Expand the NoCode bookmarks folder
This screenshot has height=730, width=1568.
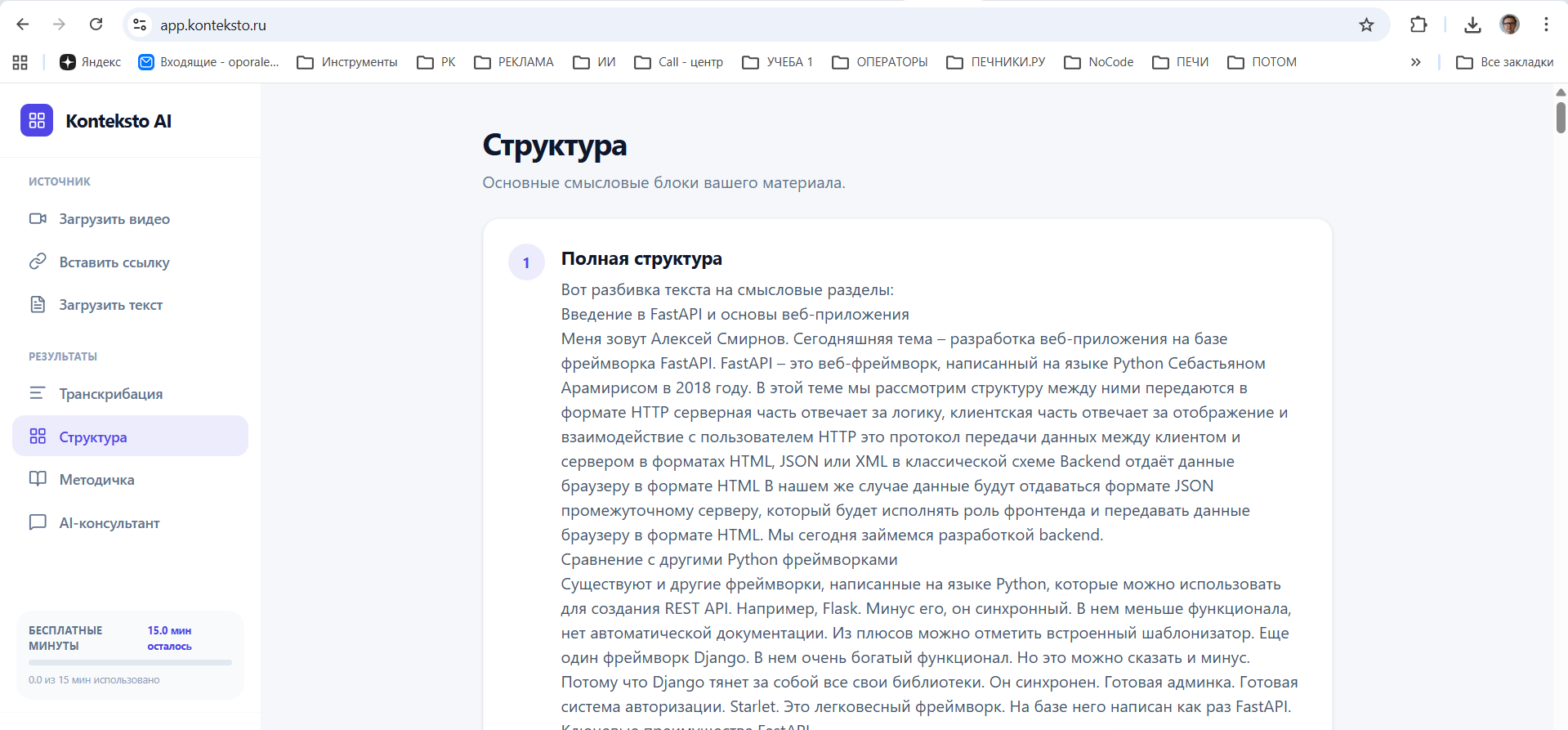pyautogui.click(x=1099, y=62)
